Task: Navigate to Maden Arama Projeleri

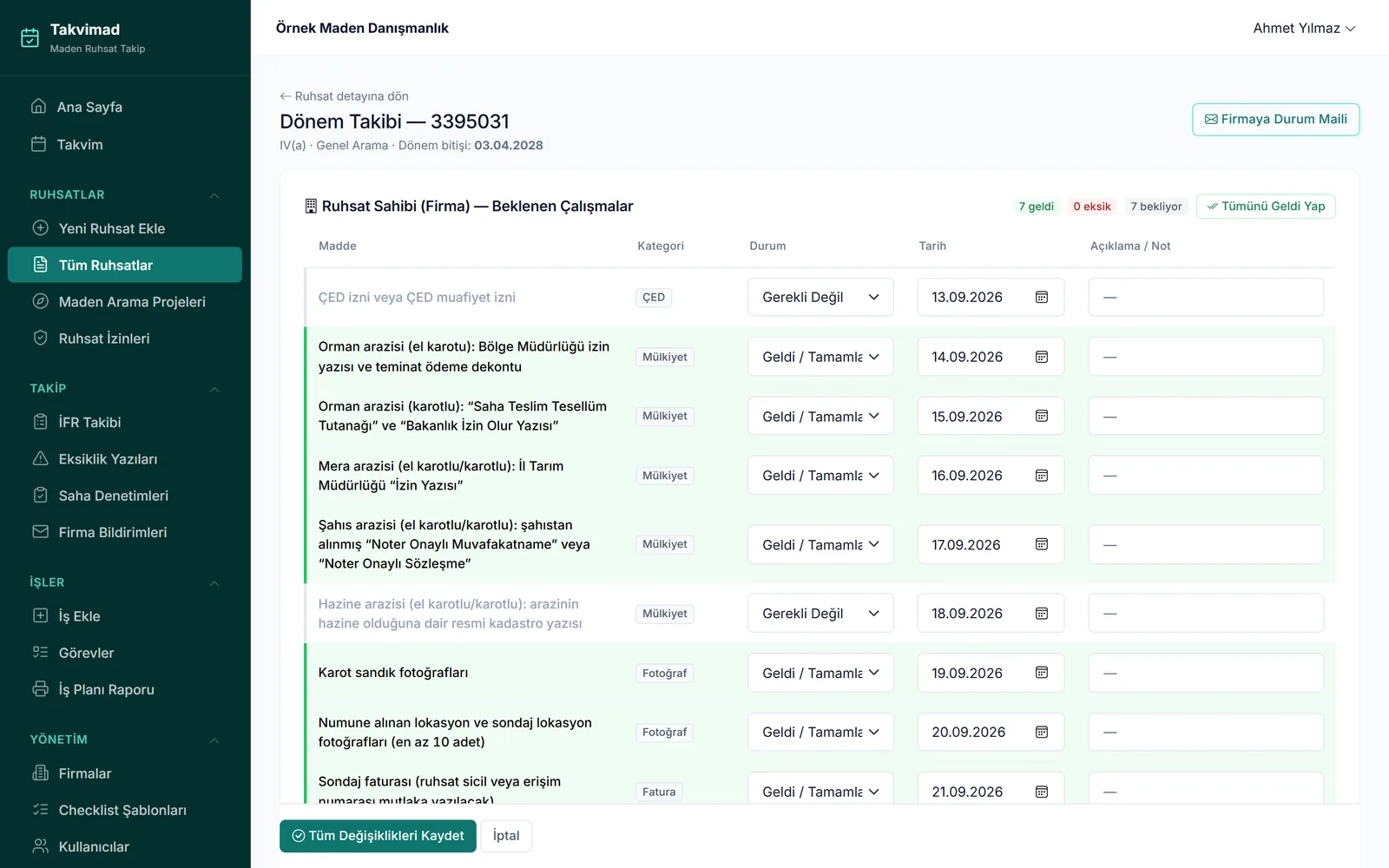Action: tap(125, 302)
